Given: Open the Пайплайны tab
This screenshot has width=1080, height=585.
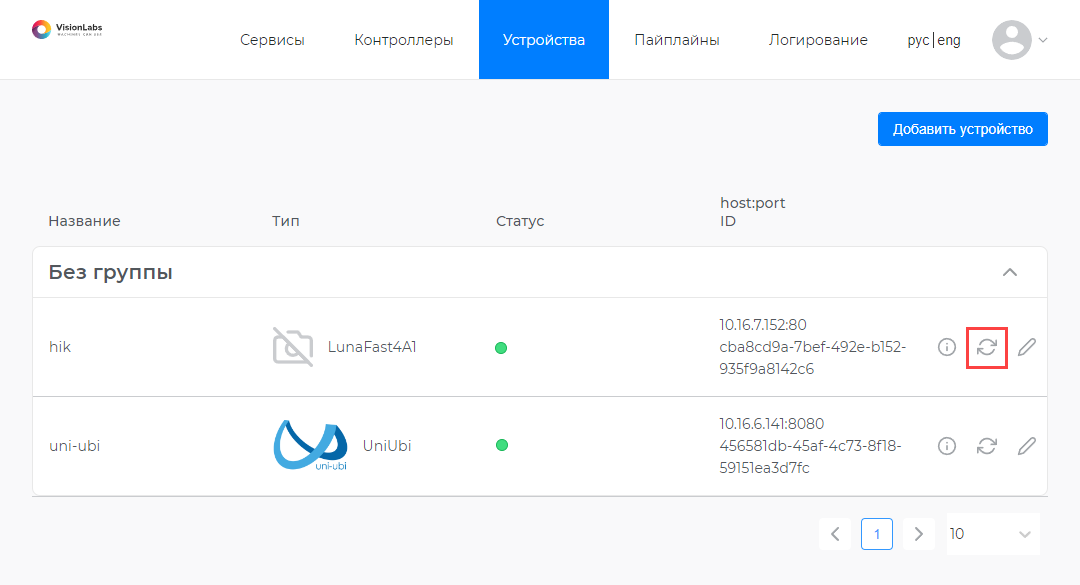Looking at the screenshot, I should click(x=677, y=40).
